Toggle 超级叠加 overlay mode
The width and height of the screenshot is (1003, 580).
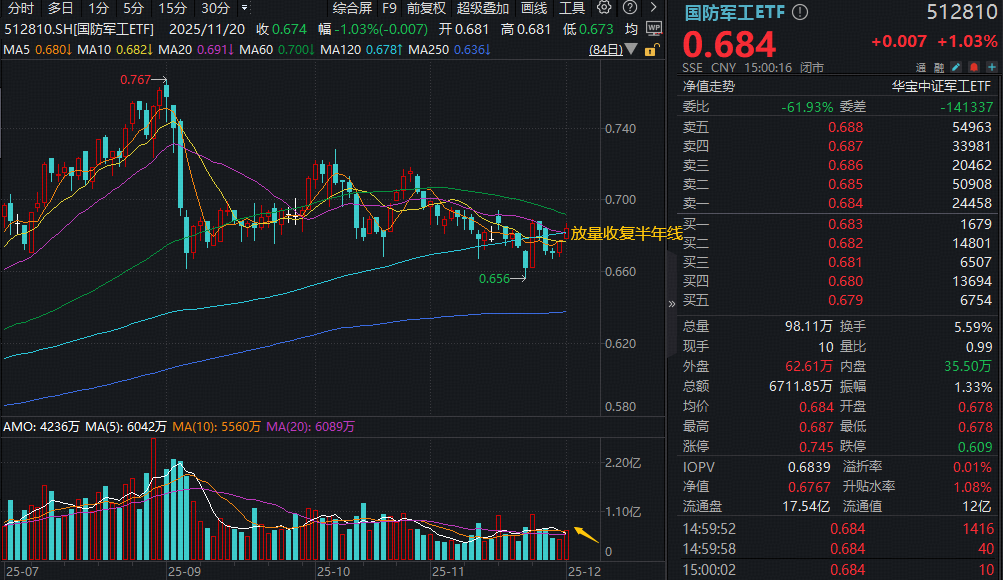click(482, 8)
